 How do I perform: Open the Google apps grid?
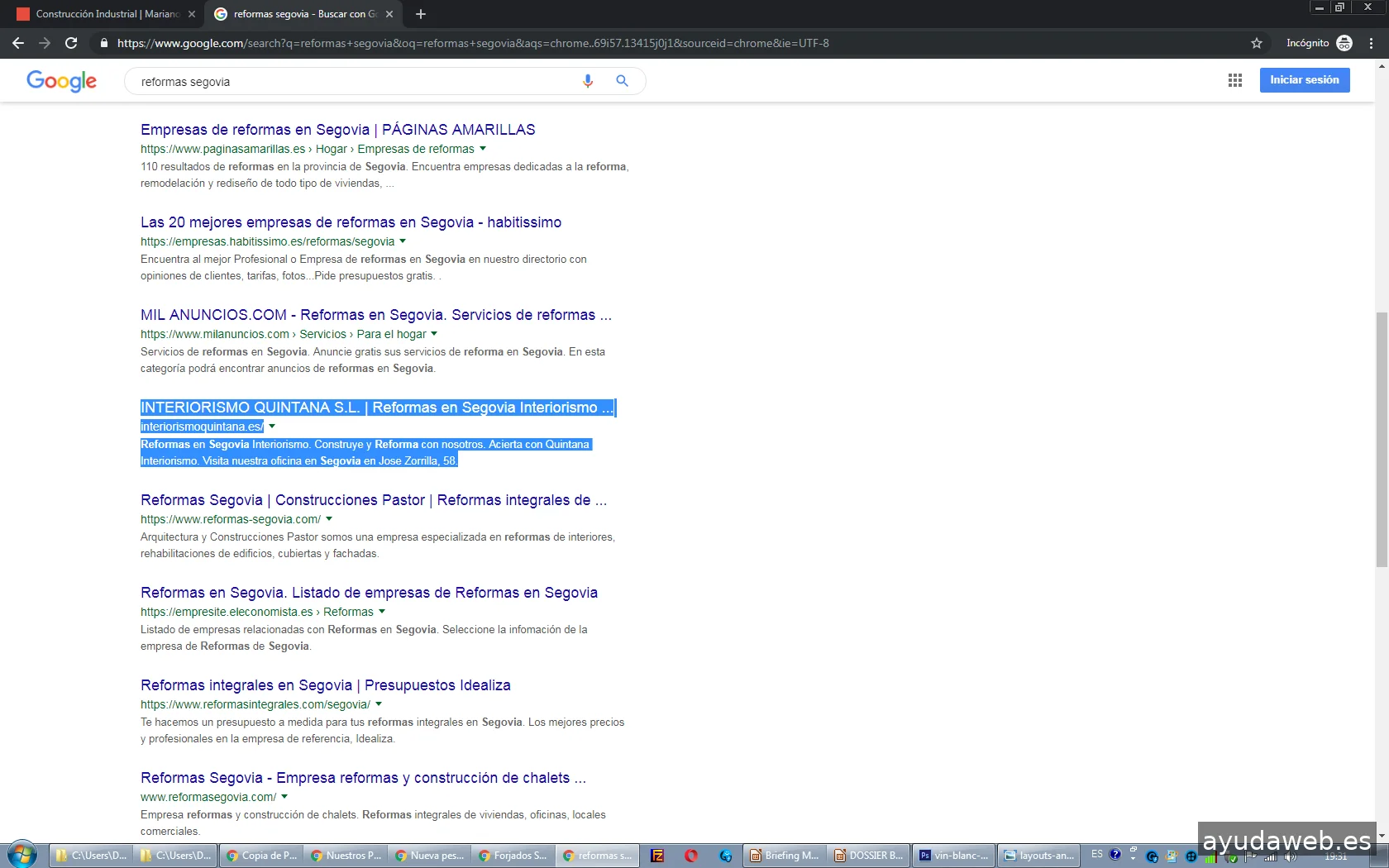pyautogui.click(x=1234, y=80)
